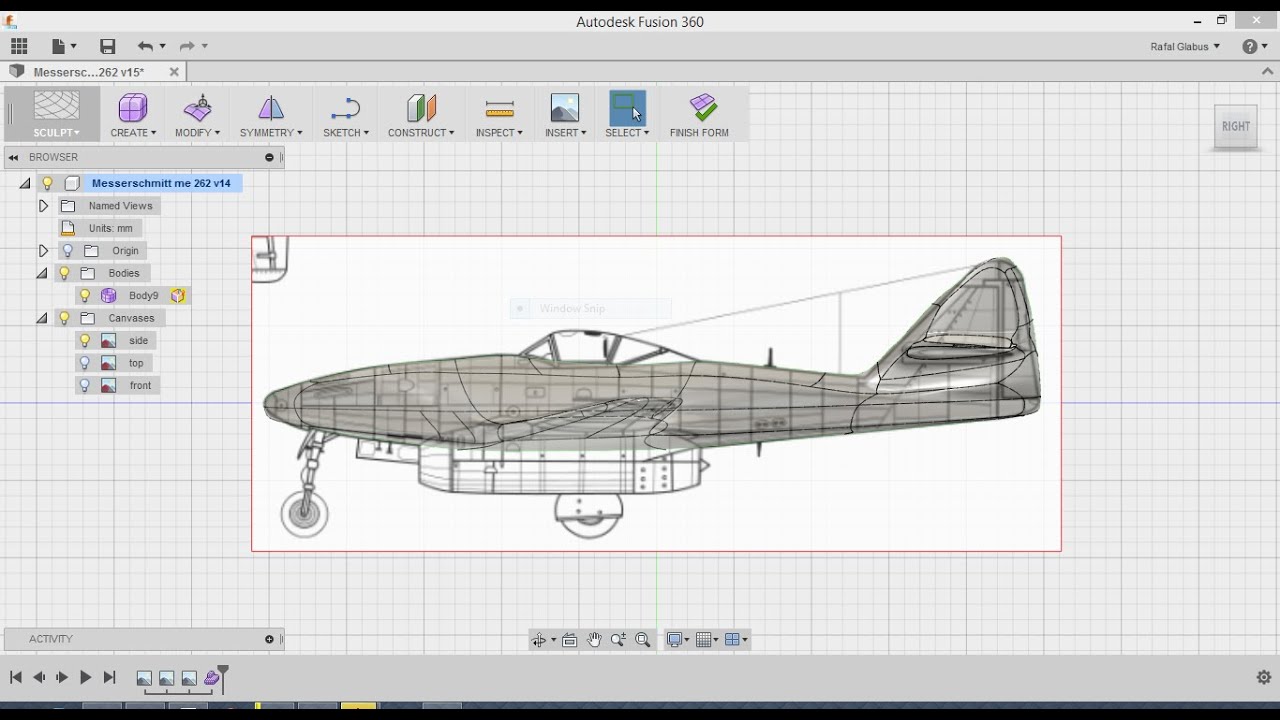Open the INSERT menu label
The image size is (1280, 720).
566,133
